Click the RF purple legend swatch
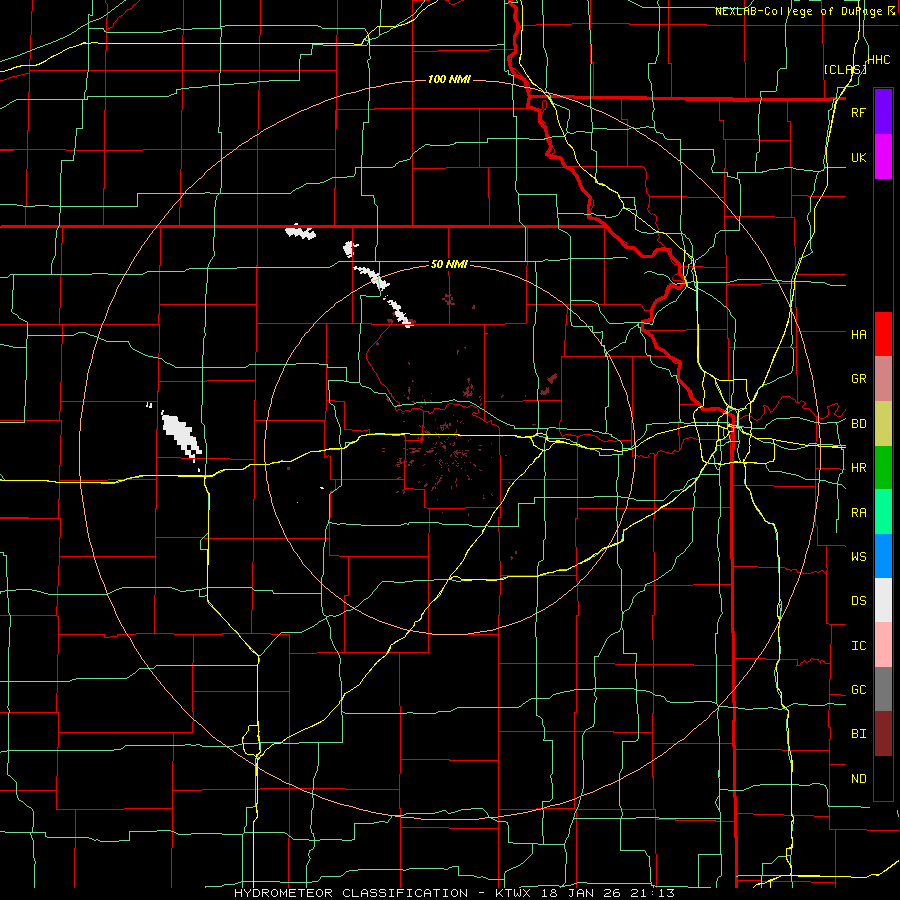 pyautogui.click(x=883, y=112)
